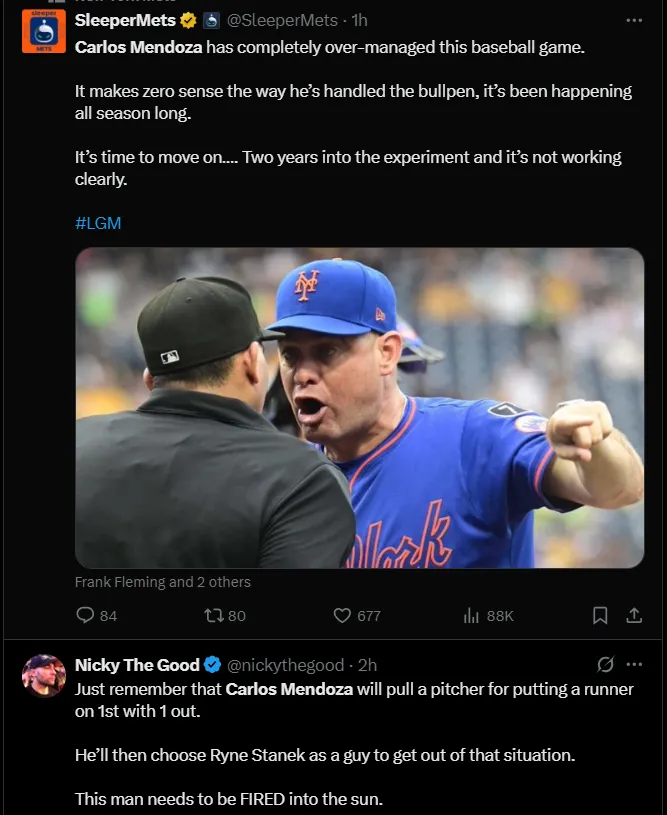Open SleeperMets profile avatar
This screenshot has height=815, width=667.
[44, 33]
